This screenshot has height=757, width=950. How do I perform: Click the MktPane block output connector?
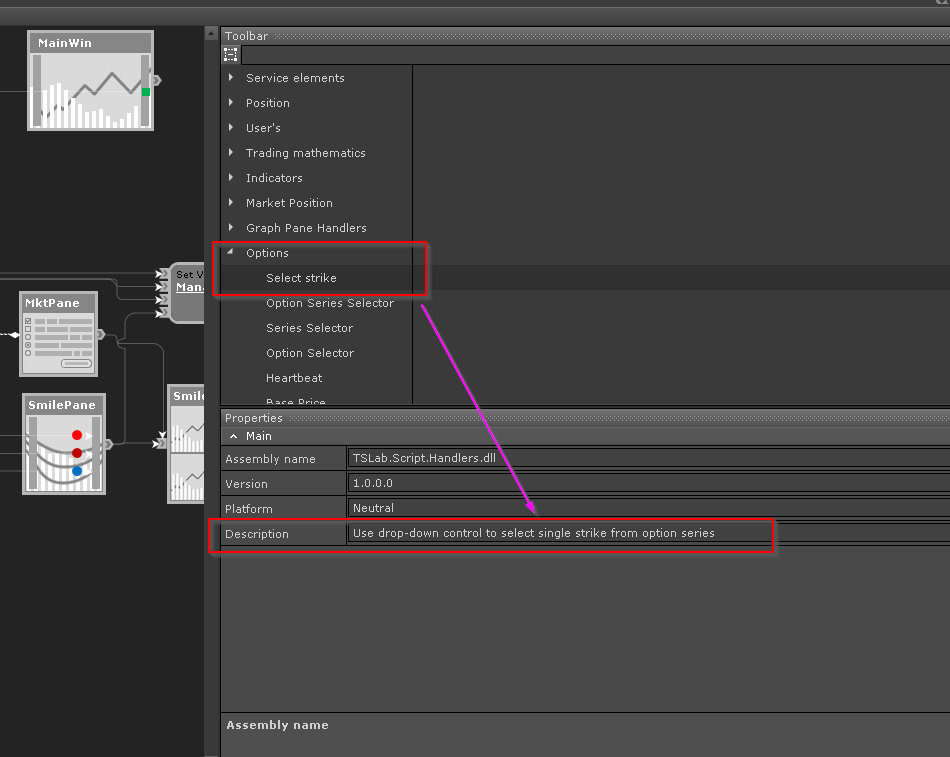click(100, 335)
